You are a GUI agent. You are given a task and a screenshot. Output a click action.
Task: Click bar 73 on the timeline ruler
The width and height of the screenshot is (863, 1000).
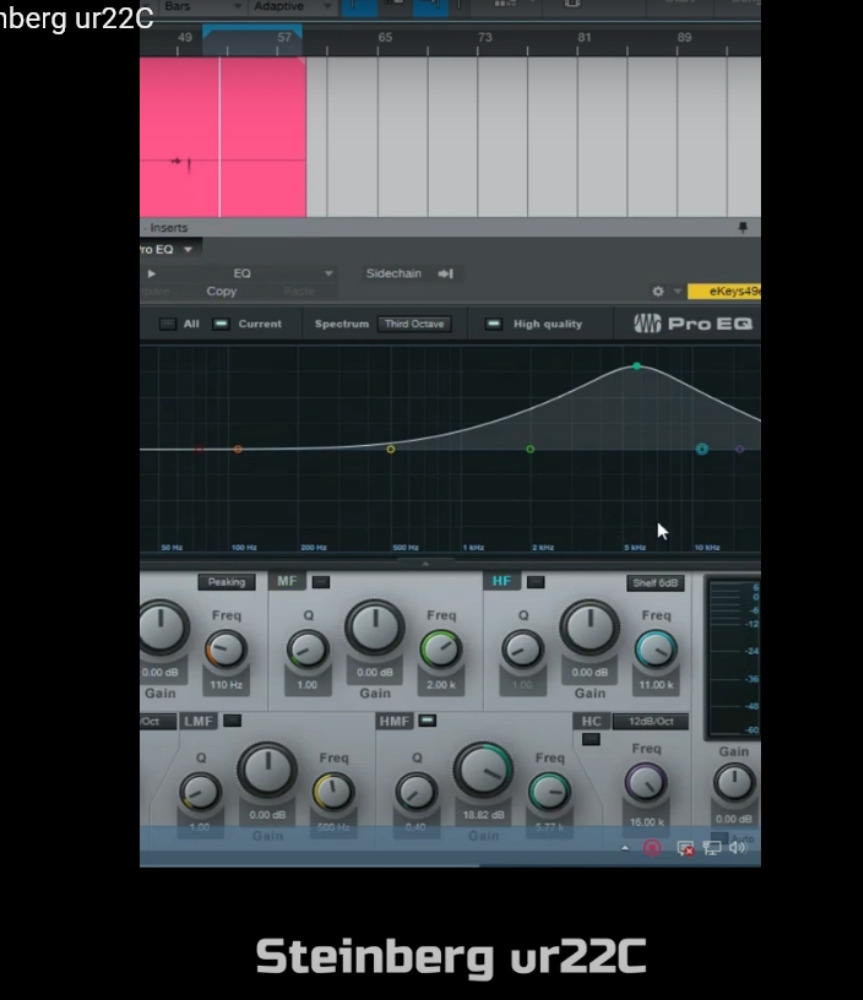(x=485, y=38)
